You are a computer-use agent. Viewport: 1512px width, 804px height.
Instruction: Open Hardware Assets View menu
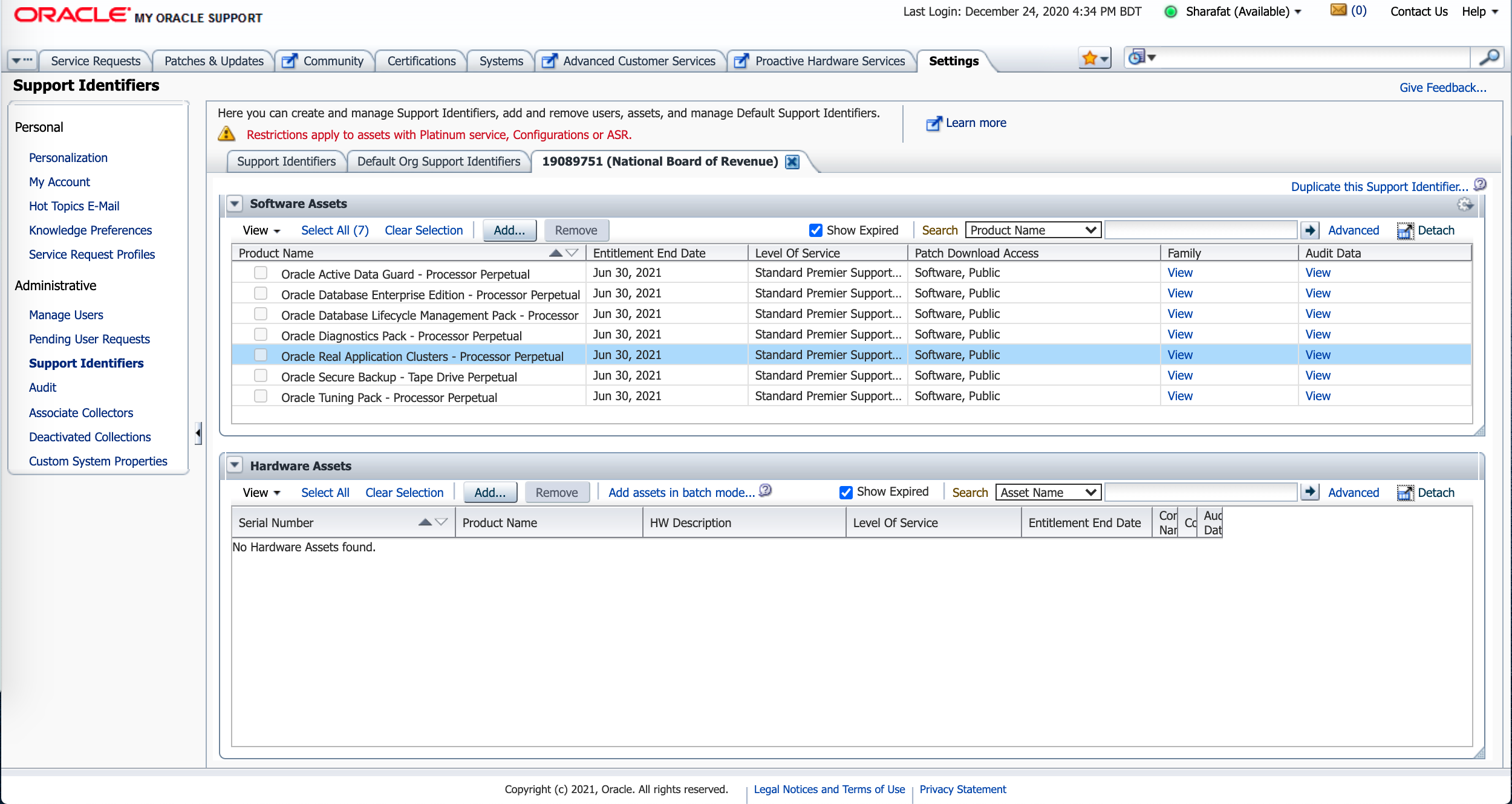[x=261, y=493]
